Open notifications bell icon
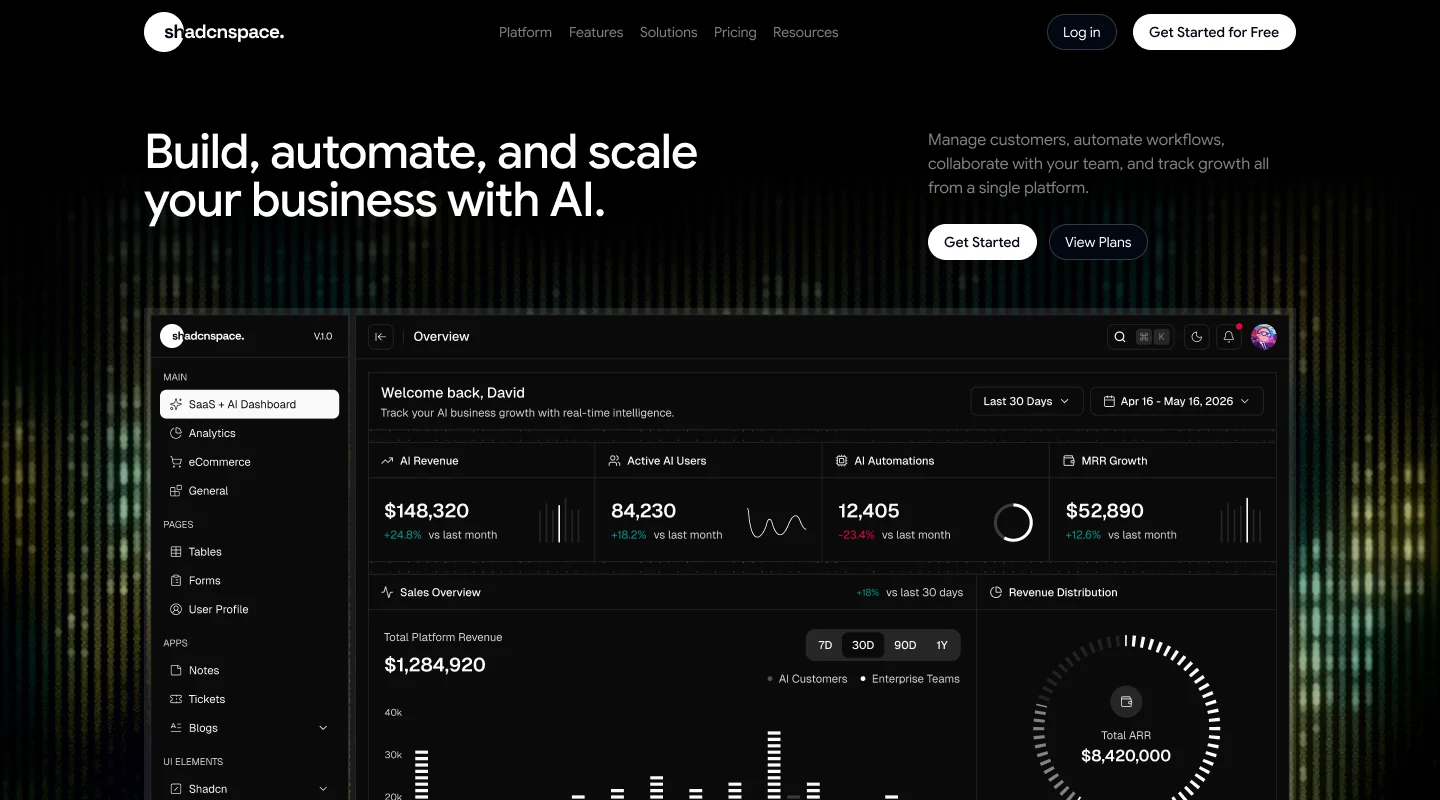 click(x=1229, y=337)
